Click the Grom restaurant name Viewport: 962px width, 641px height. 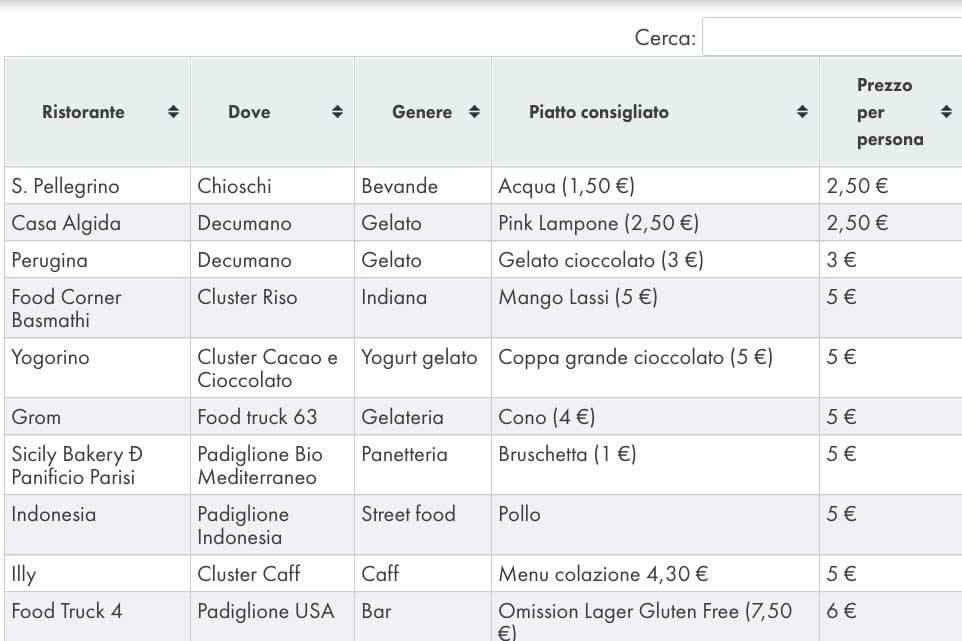click(x=36, y=417)
